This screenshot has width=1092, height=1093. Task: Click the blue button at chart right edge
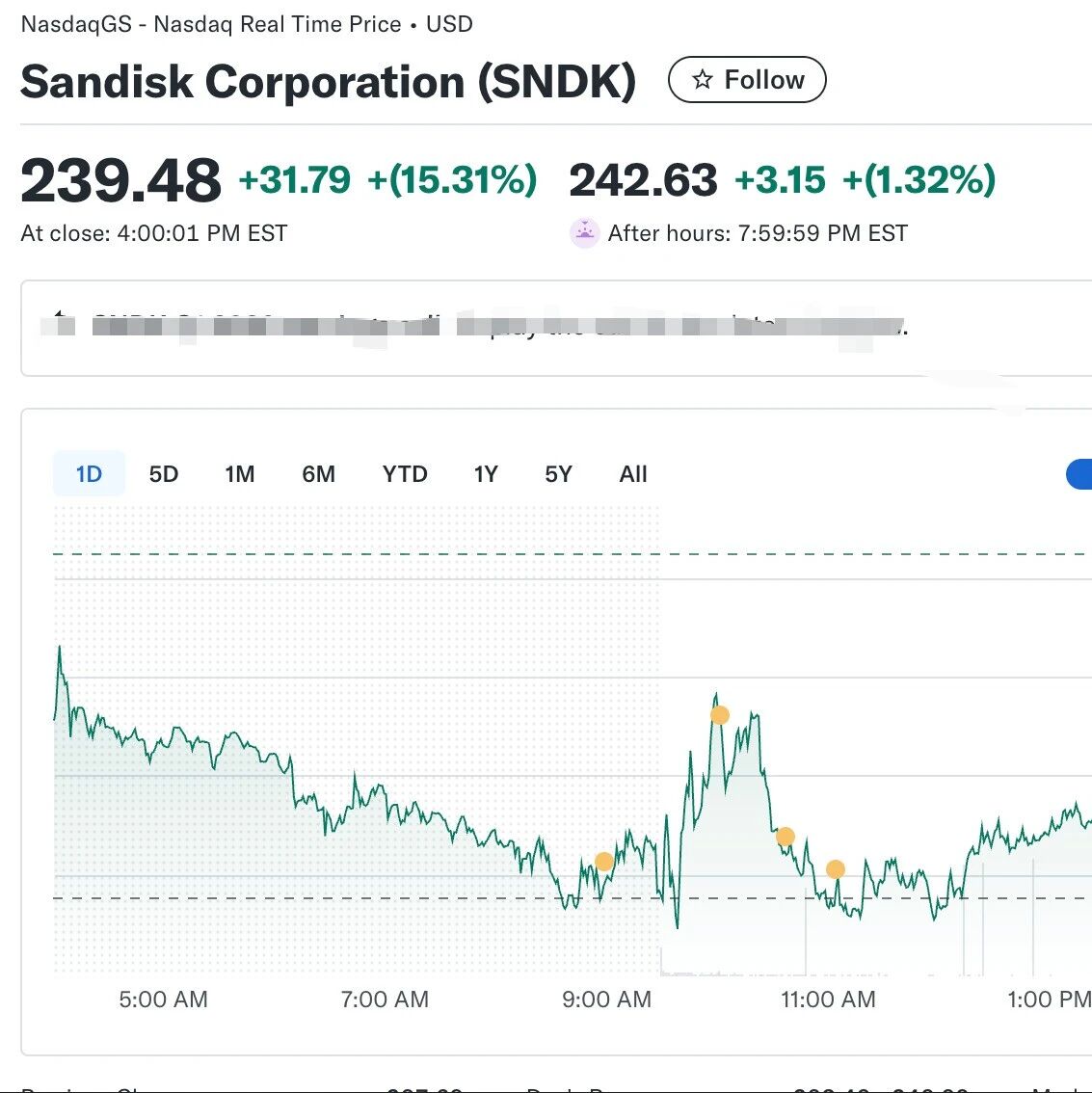[1079, 474]
